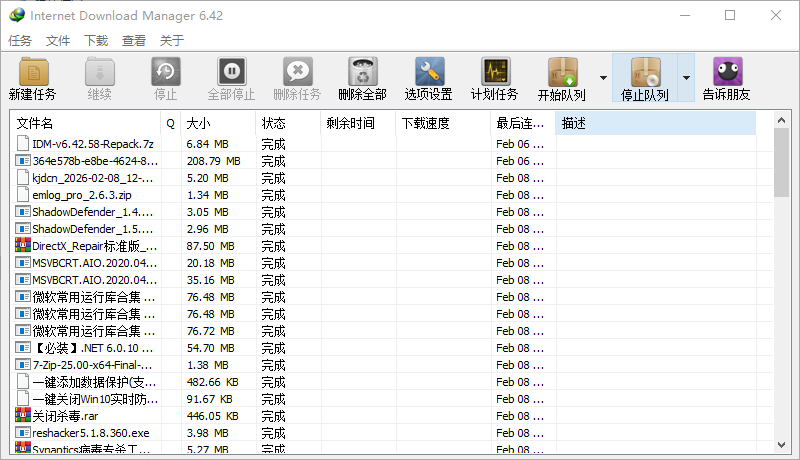The width and height of the screenshot is (800, 460).
Task: Click the 停止队列 (stop queue) icon
Action: coord(645,74)
